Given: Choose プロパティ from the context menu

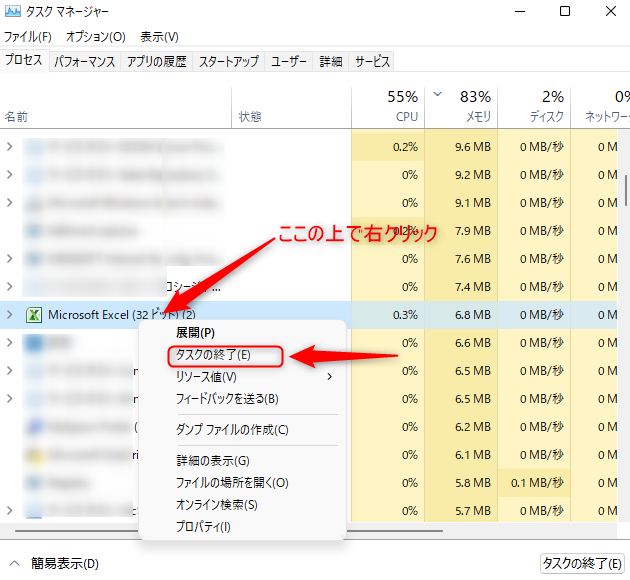Looking at the screenshot, I should pos(203,527).
